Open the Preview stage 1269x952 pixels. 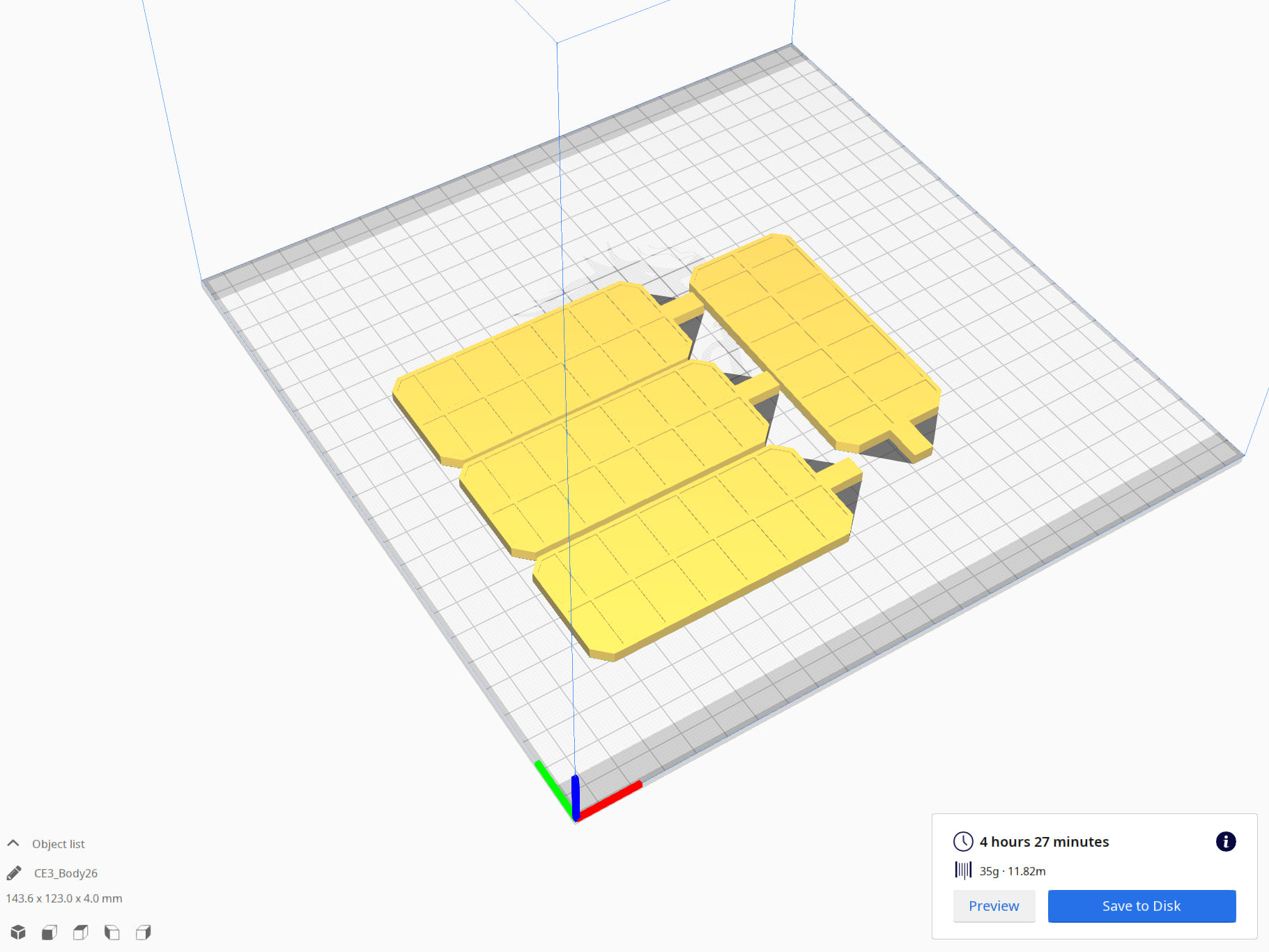click(994, 906)
